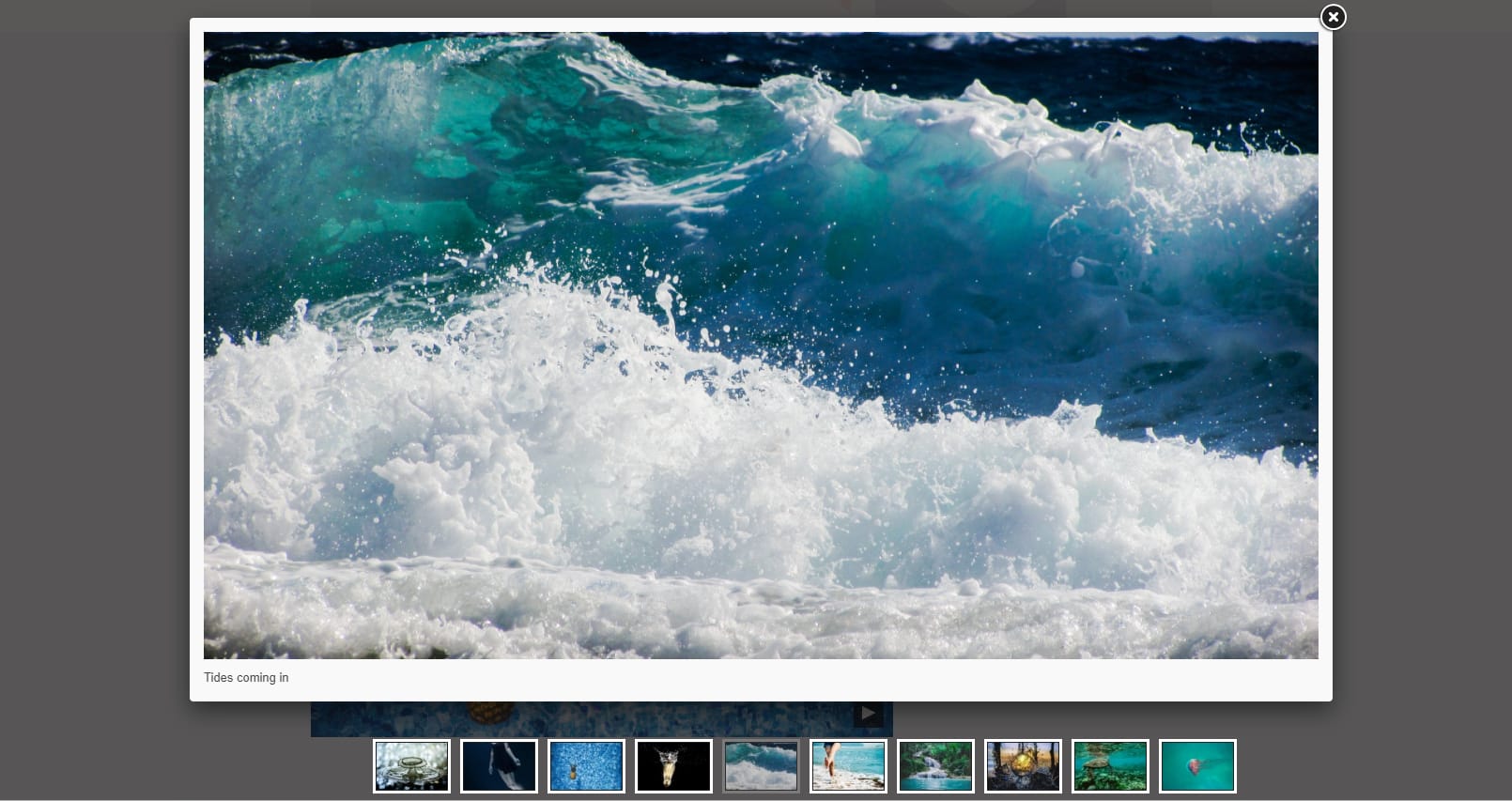
Task: Show the sea turtle reef thumbnail
Action: click(x=1110, y=766)
